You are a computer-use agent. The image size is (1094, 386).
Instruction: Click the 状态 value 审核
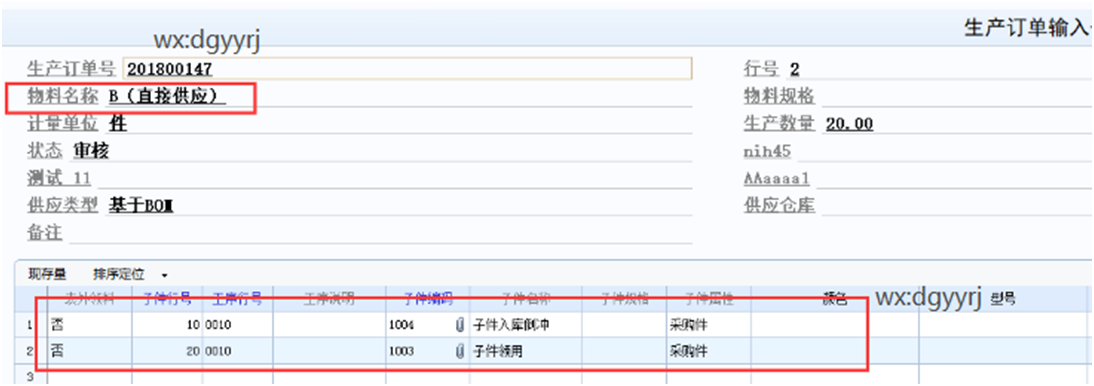(x=91, y=151)
